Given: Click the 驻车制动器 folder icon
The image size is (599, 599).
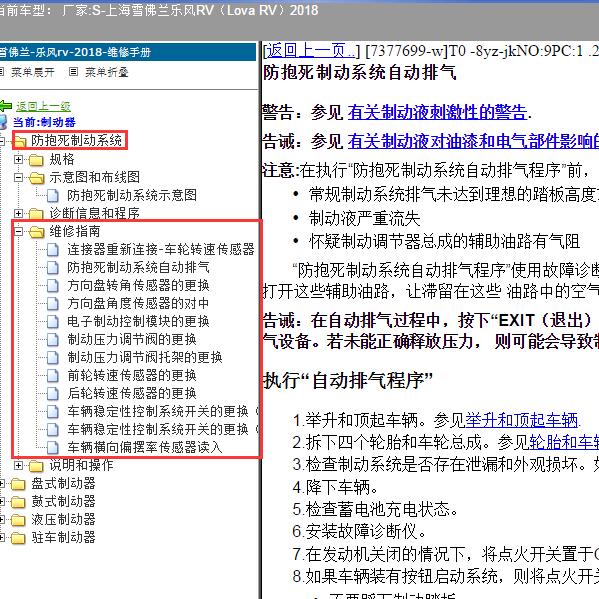Looking at the screenshot, I should click(x=18, y=538).
